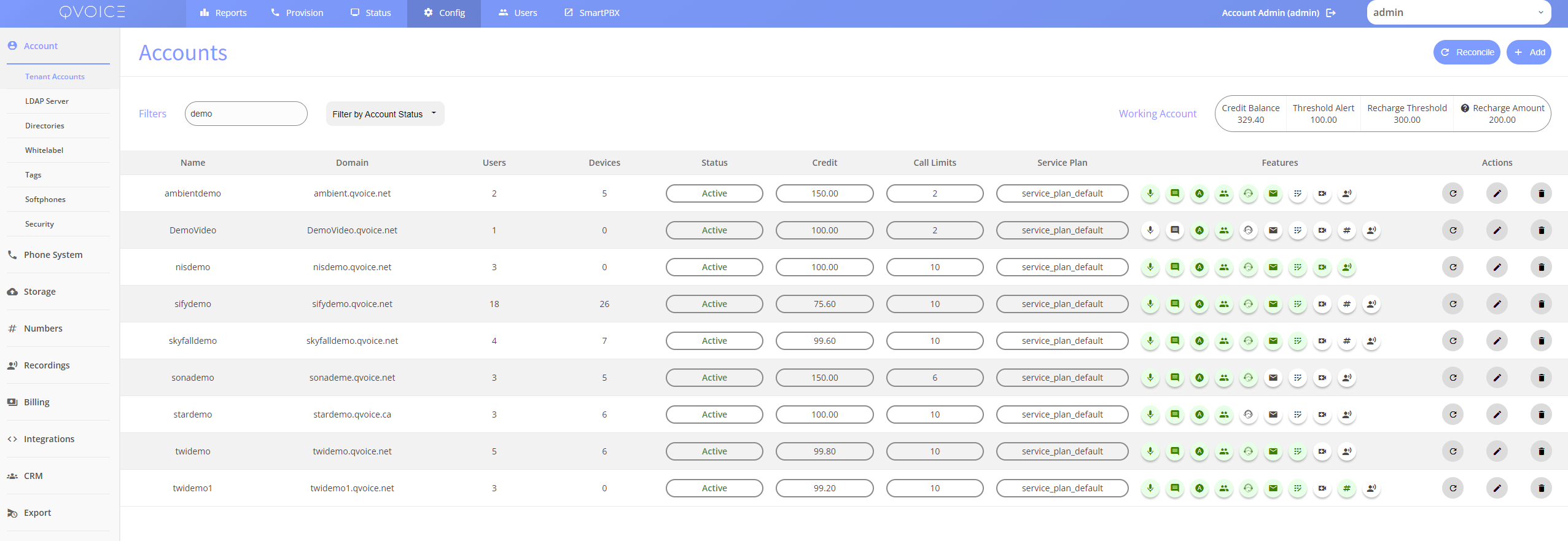Edit the twidemo account
1568x541 pixels.
[1497, 451]
